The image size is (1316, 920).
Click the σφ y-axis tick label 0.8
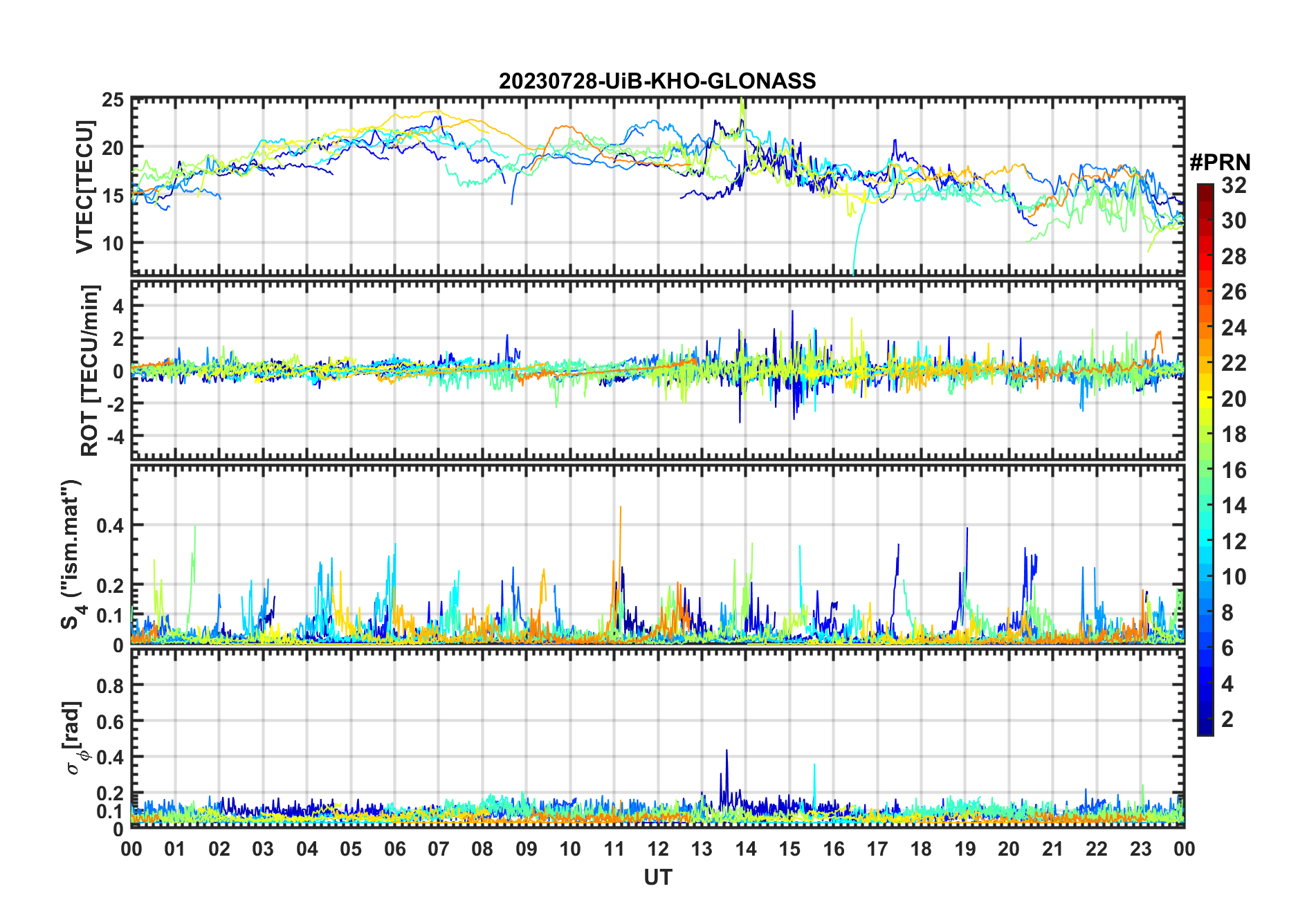(110, 686)
